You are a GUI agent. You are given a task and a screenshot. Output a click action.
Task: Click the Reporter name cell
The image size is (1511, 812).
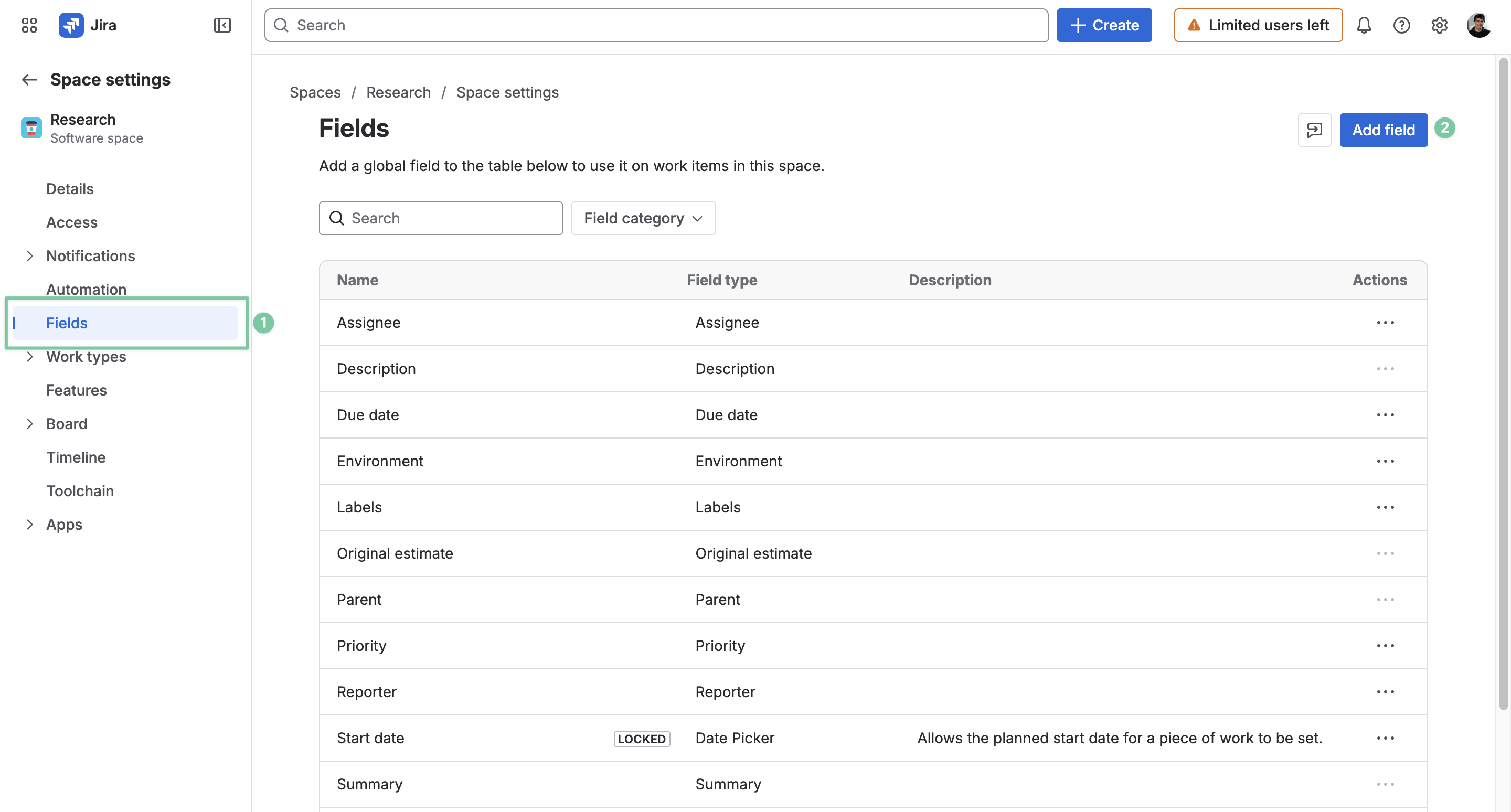pos(367,692)
